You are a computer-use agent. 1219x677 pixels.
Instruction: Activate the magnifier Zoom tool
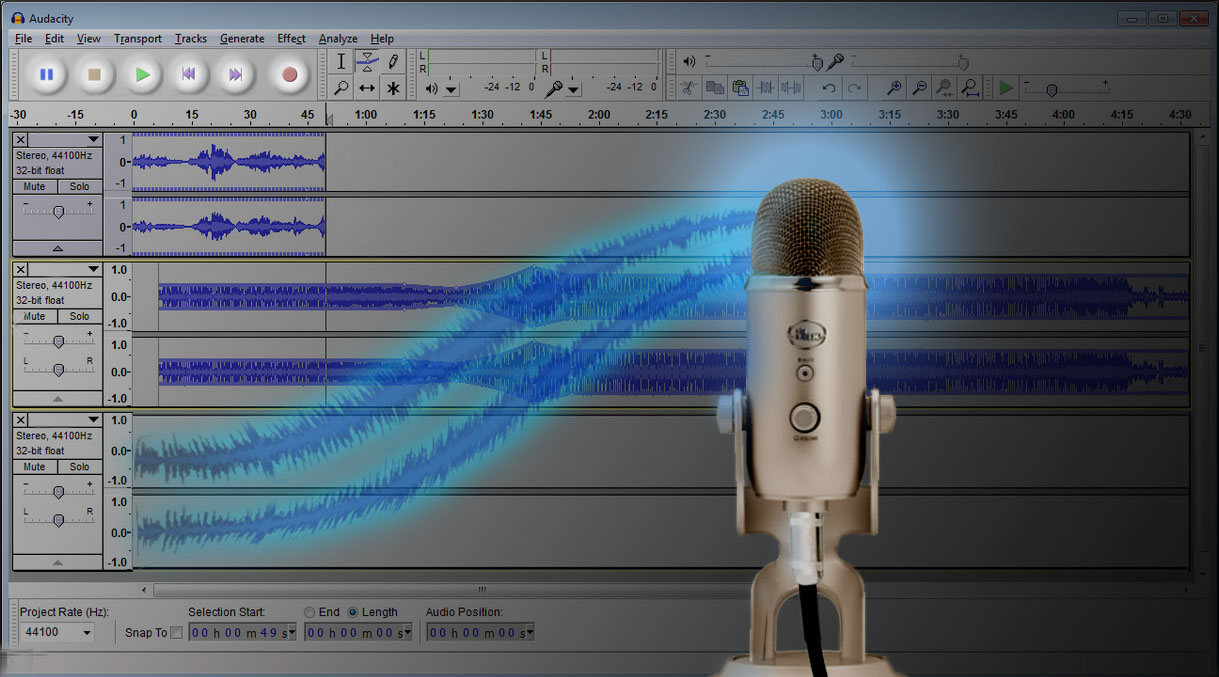[341, 88]
